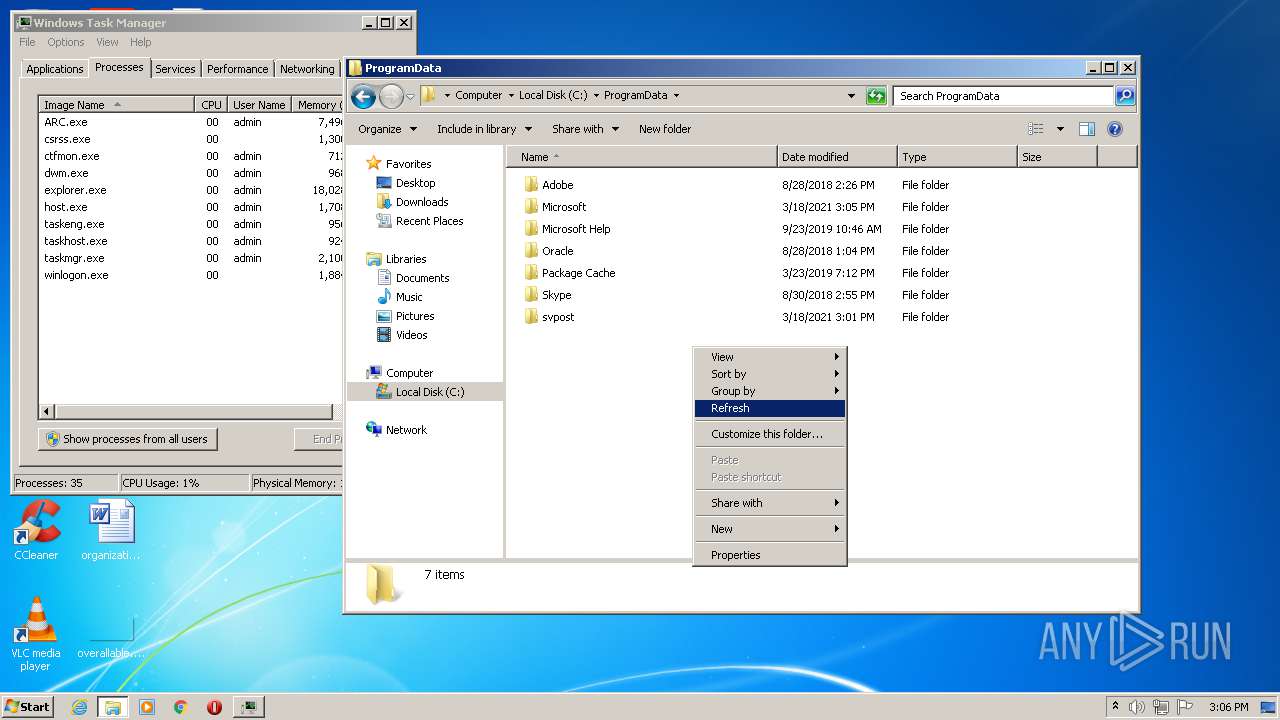Open the Explorer help question mark icon
Viewport: 1280px width, 720px height.
point(1115,129)
